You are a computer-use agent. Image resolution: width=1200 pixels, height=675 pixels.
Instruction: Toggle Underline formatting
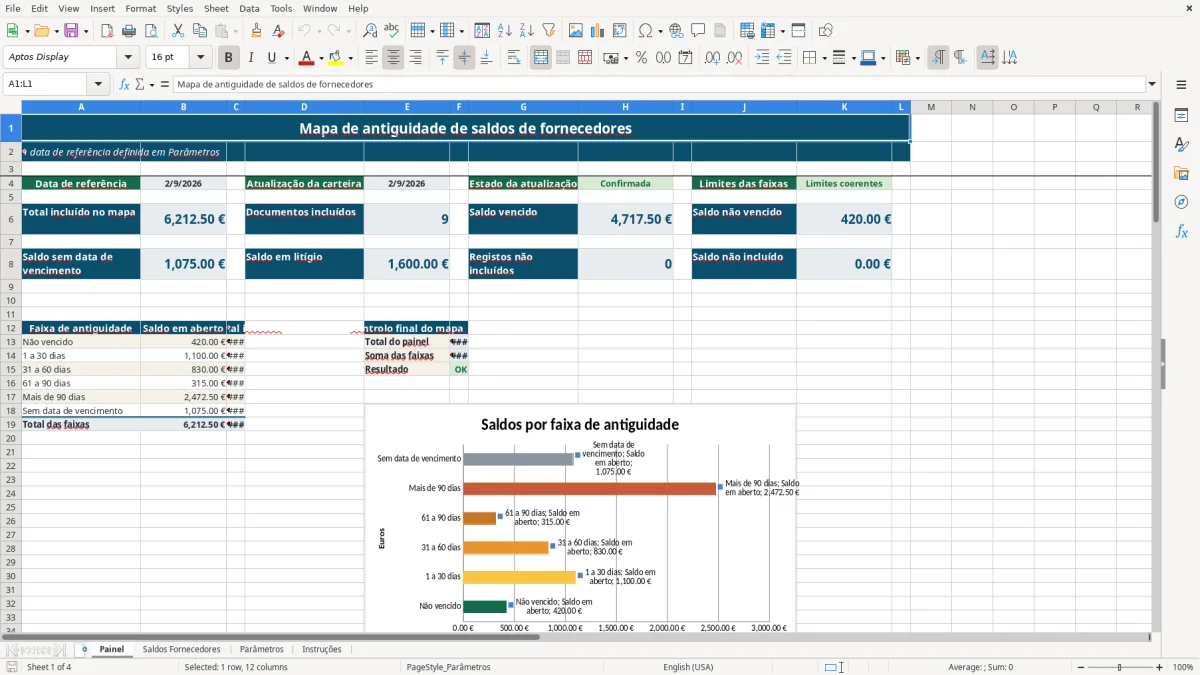(x=271, y=58)
